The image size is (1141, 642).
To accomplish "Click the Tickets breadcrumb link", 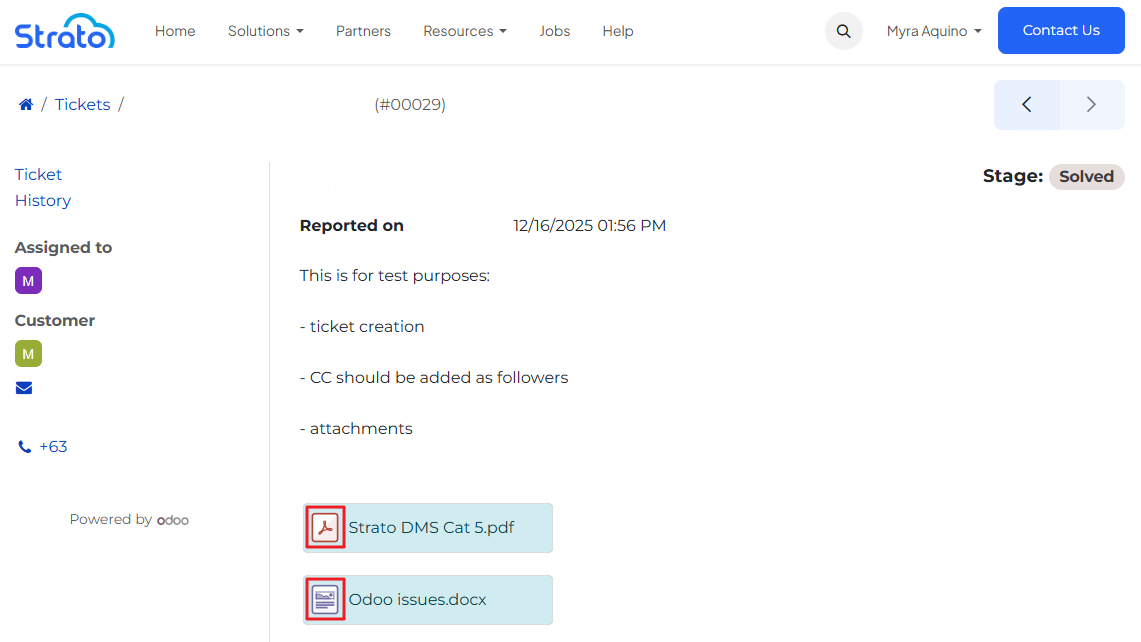I will coord(82,105).
